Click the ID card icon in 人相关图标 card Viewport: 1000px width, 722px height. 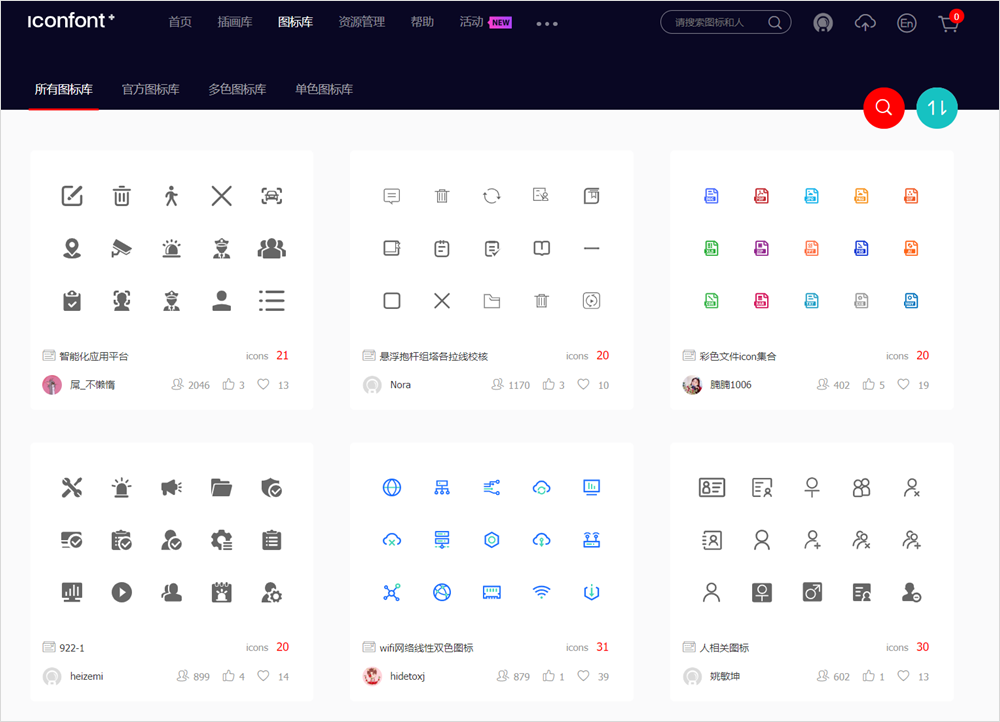pos(712,488)
